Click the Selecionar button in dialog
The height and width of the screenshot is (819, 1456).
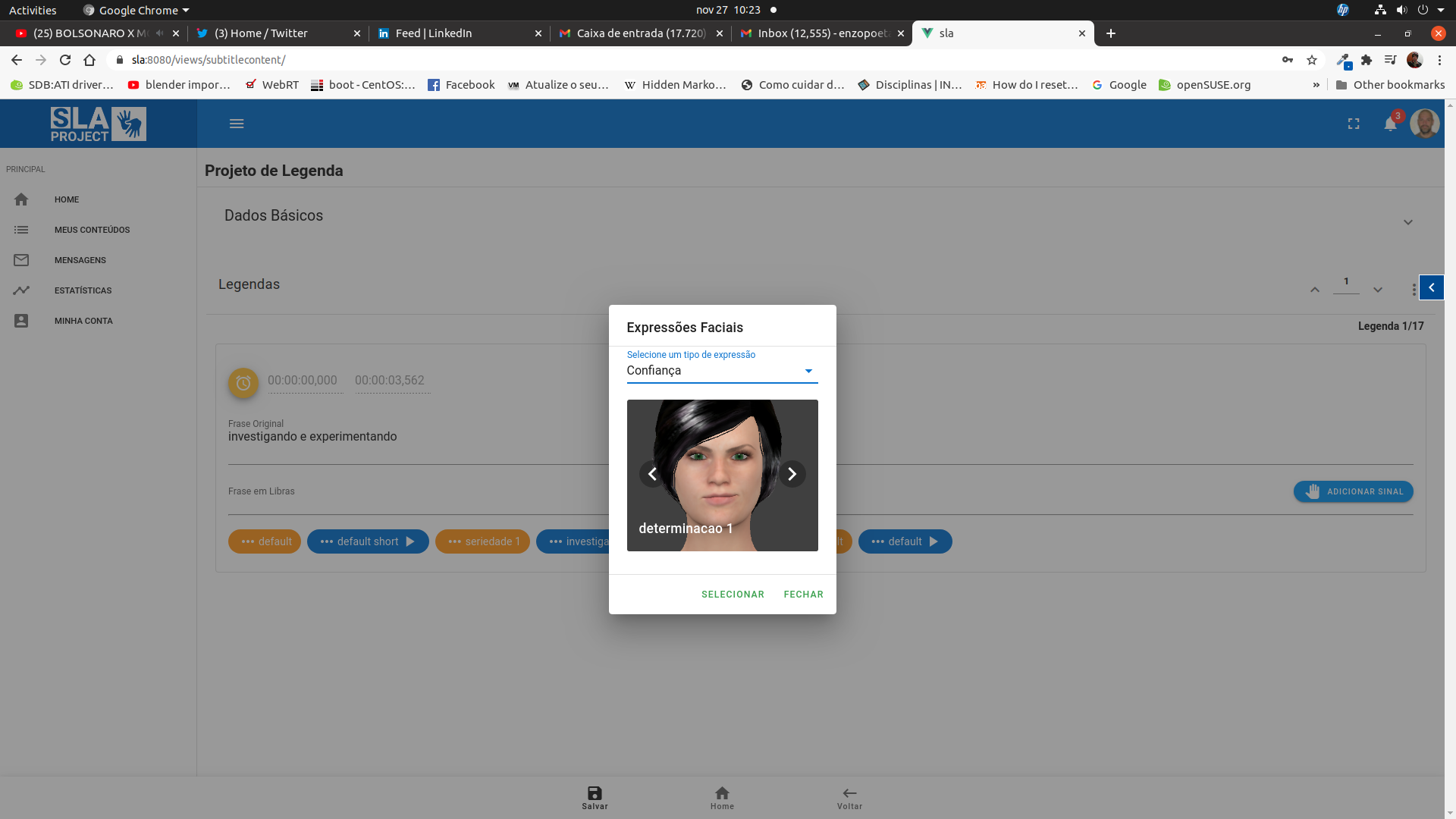pos(733,595)
